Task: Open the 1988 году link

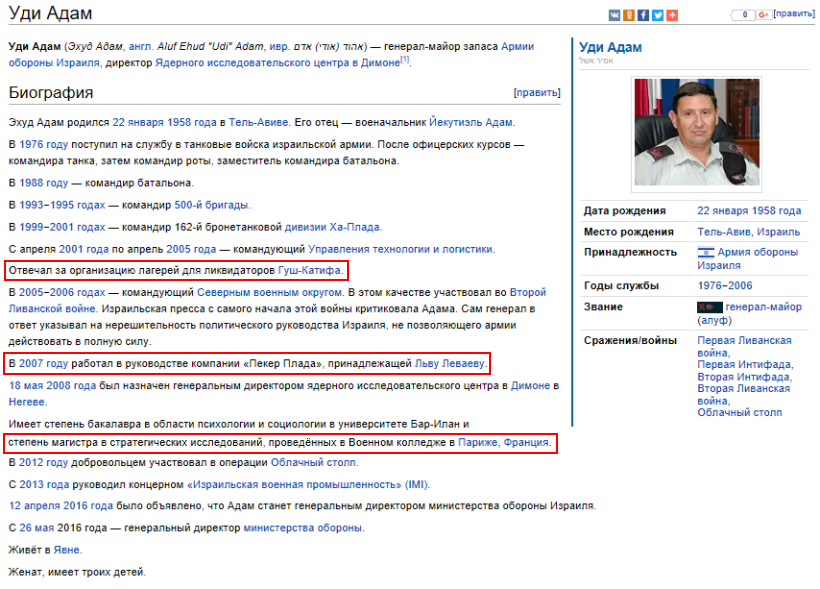Action: [43, 183]
